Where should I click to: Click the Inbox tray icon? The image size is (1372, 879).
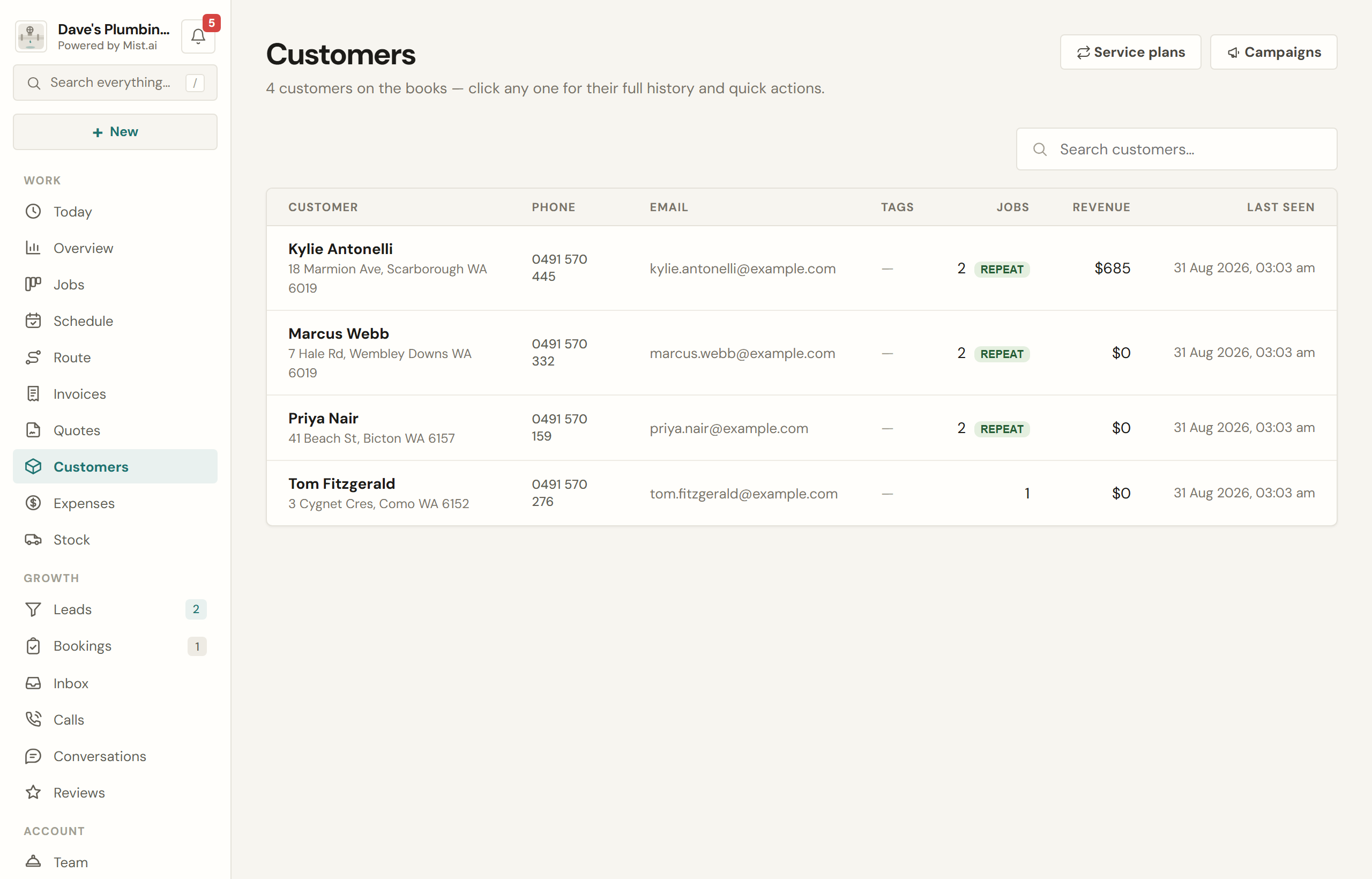click(x=33, y=683)
